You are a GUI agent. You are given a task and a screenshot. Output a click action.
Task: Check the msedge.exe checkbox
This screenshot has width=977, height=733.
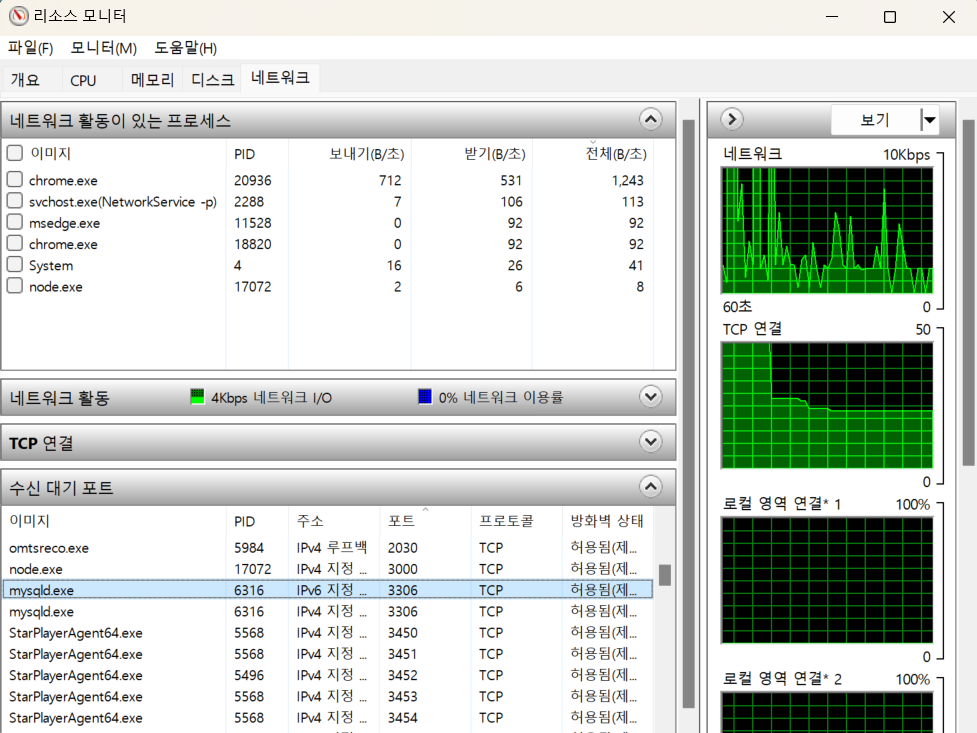coord(15,222)
